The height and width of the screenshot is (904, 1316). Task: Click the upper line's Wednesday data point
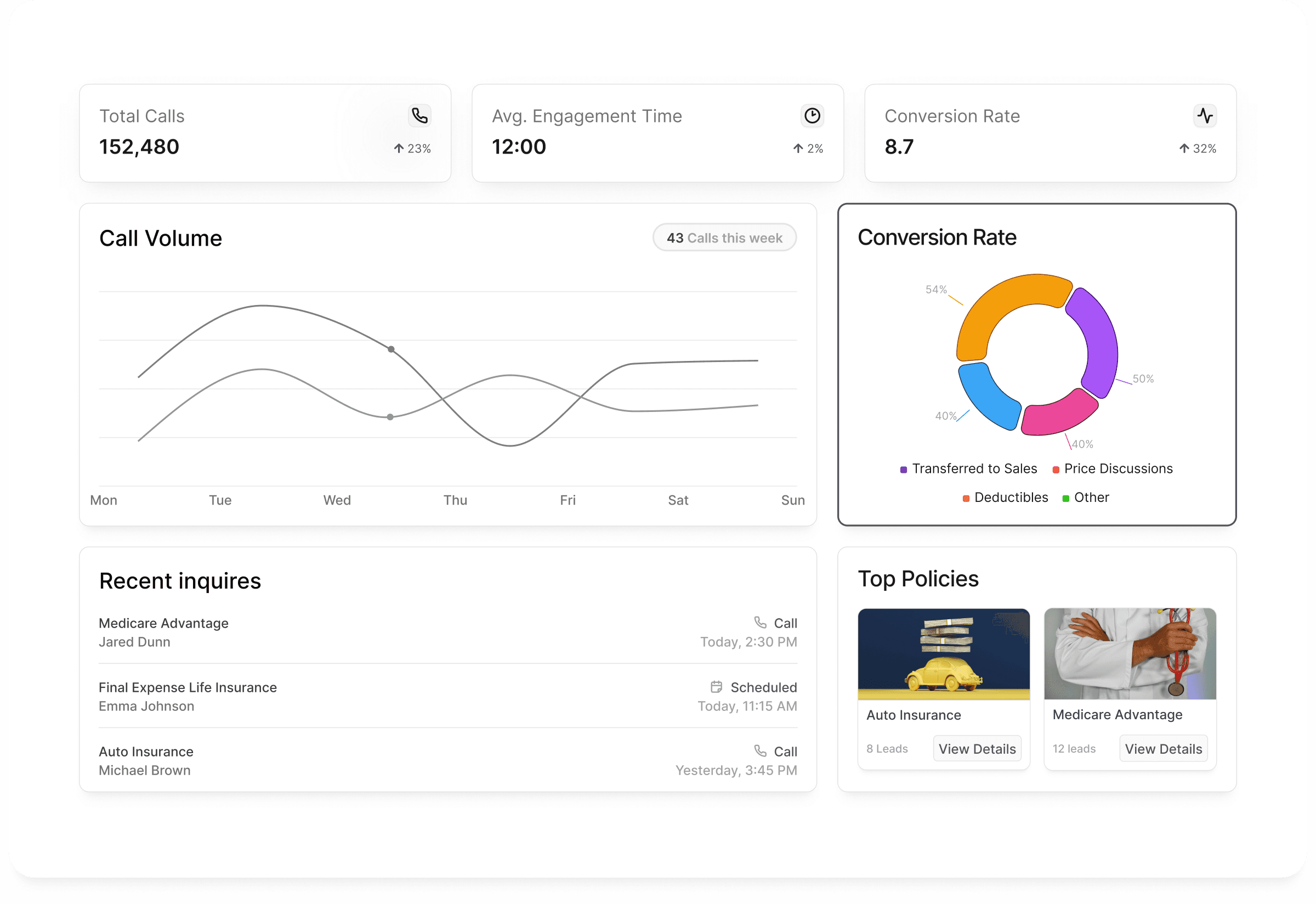point(391,349)
